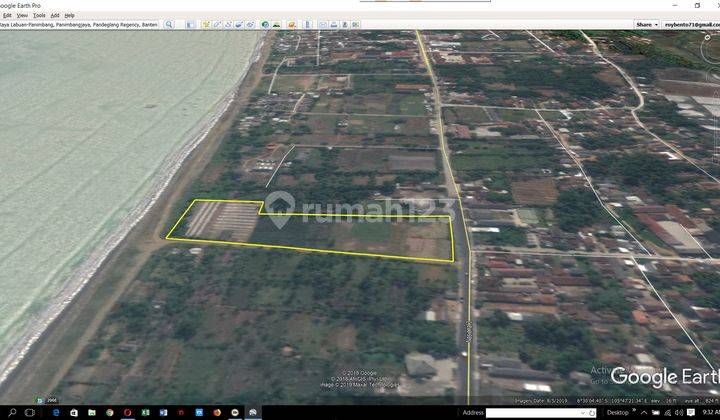This screenshot has height=420, width=720.
Task: Open Word from the taskbar
Action: pos(163,412)
